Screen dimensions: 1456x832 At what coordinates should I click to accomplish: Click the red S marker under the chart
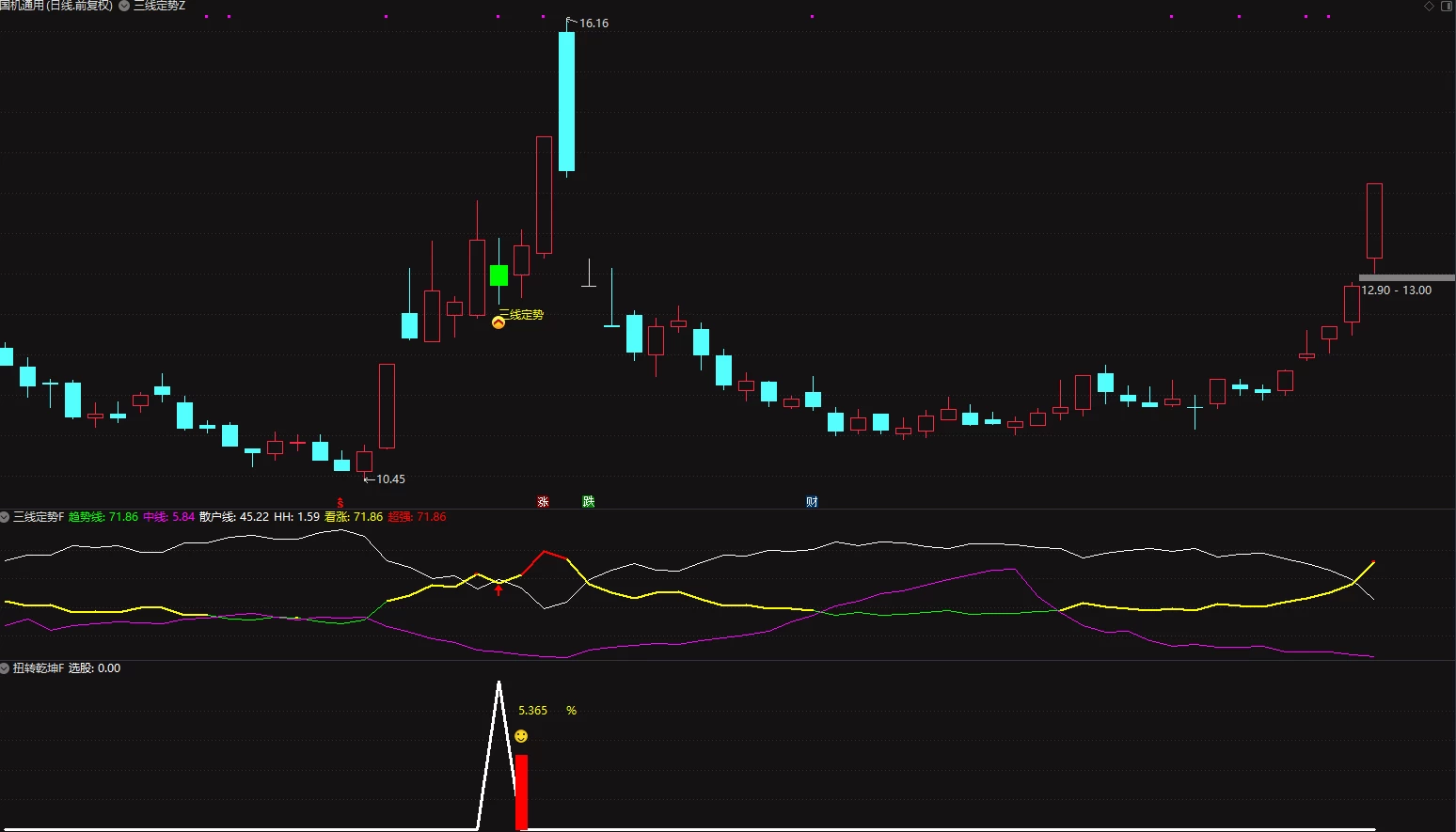pos(340,503)
